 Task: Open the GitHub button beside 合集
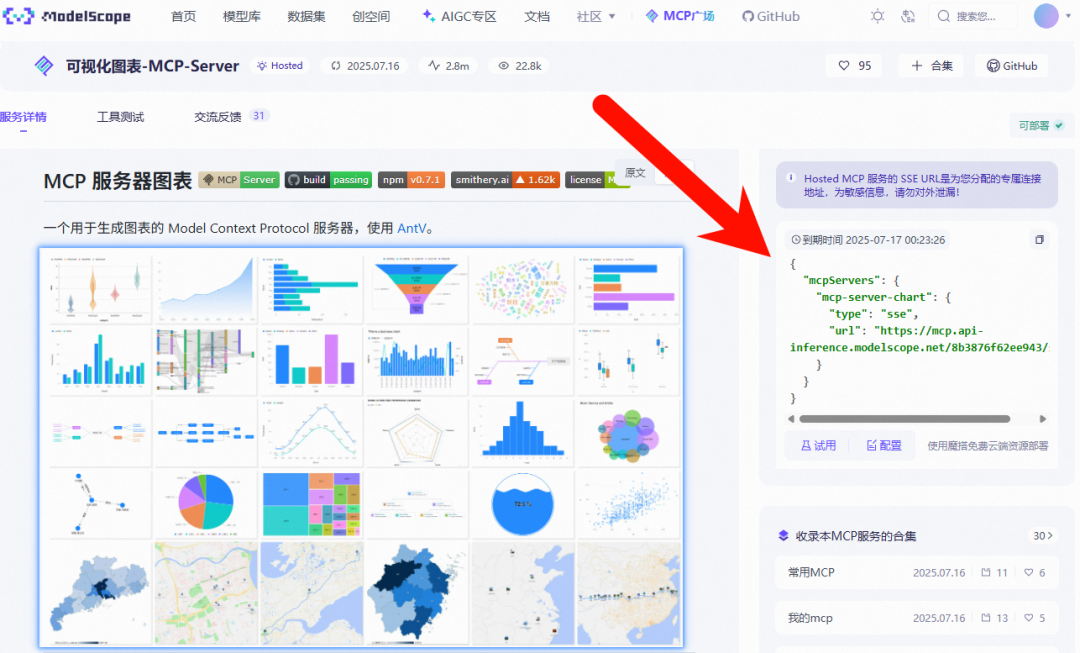[x=1012, y=66]
